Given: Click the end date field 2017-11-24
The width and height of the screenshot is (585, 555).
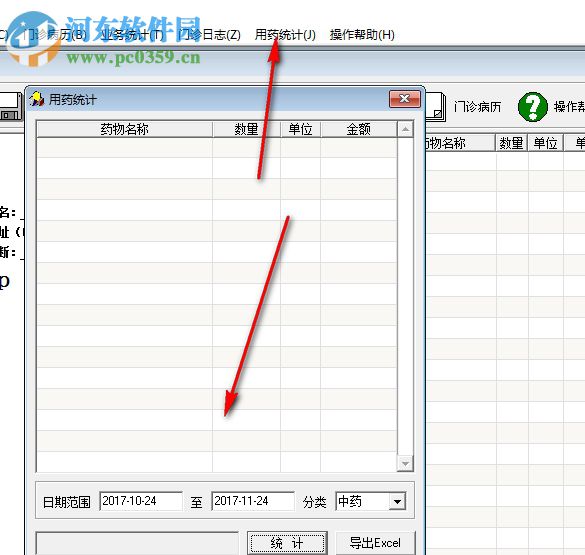Looking at the screenshot, I should tap(253, 501).
